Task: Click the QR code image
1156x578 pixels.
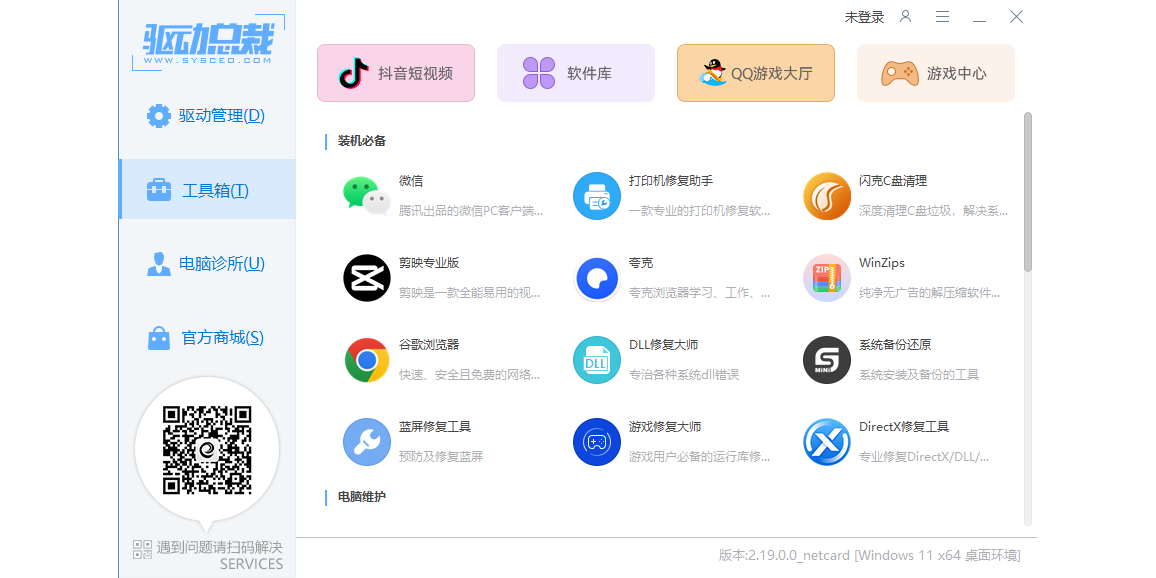Action: [207, 449]
